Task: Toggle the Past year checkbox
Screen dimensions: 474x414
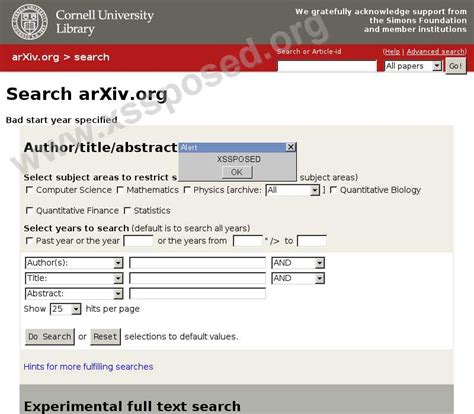Action: point(29,241)
